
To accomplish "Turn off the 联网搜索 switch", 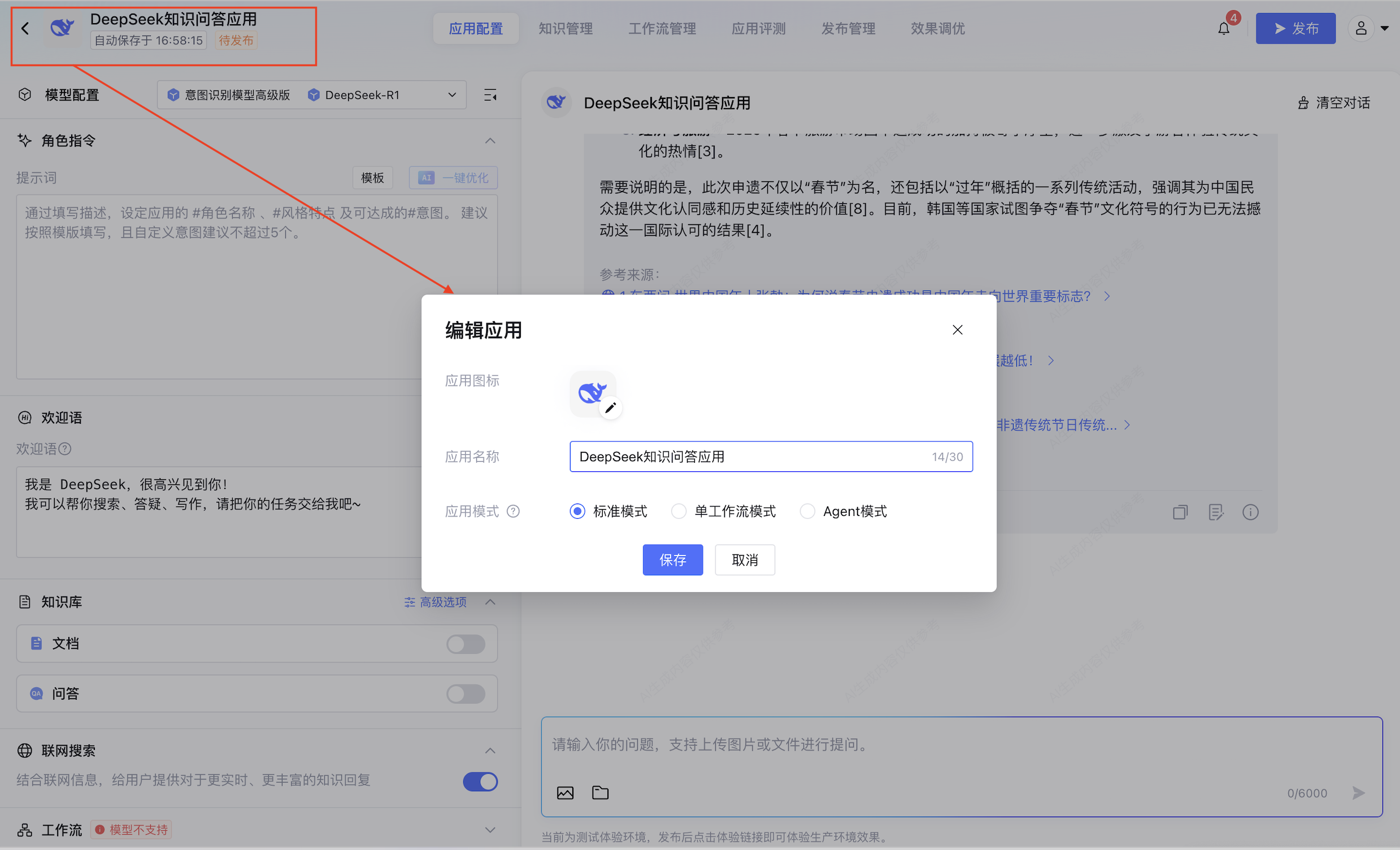I will [x=480, y=781].
